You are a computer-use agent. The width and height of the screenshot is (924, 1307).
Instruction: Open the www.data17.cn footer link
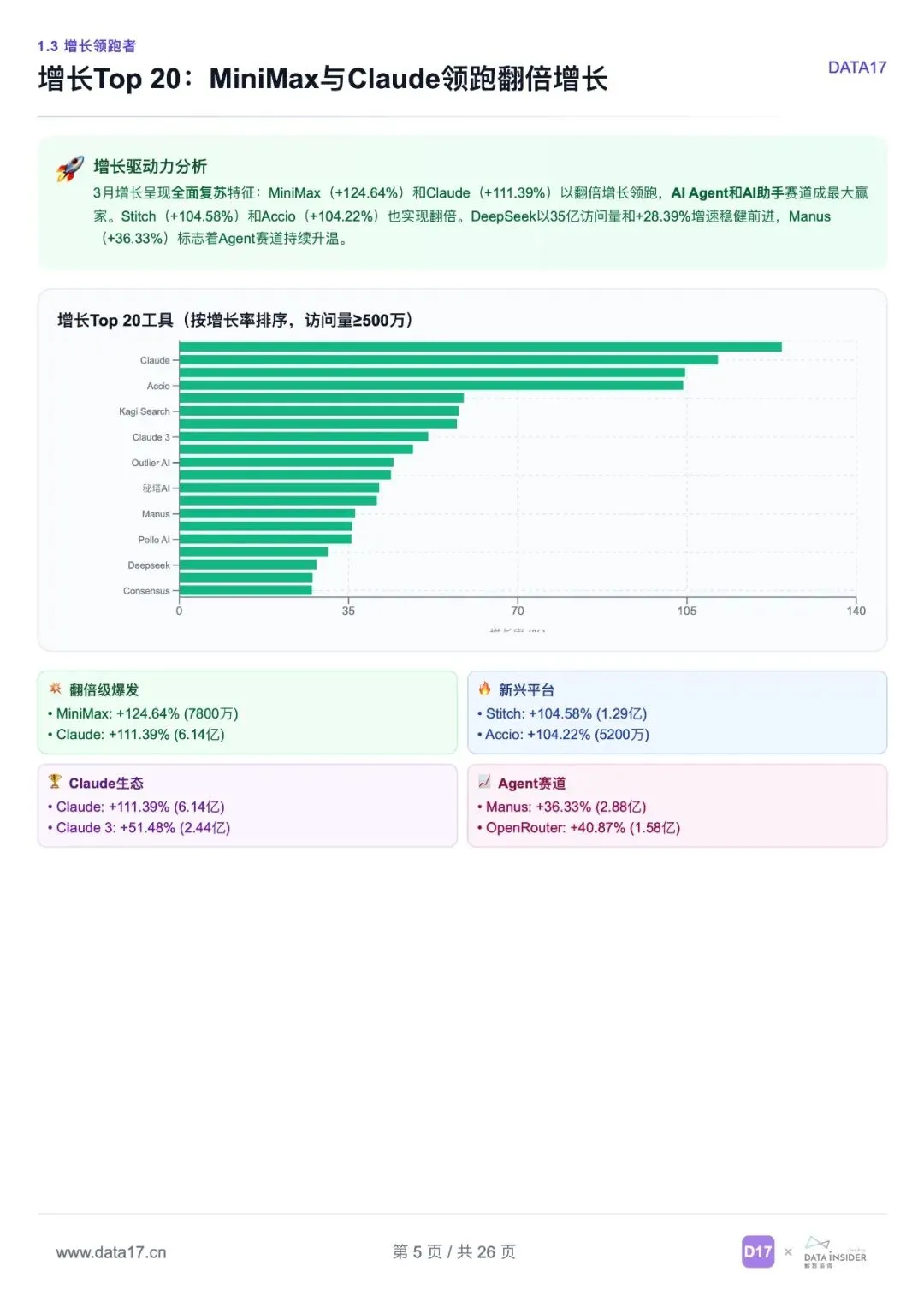click(x=111, y=1252)
